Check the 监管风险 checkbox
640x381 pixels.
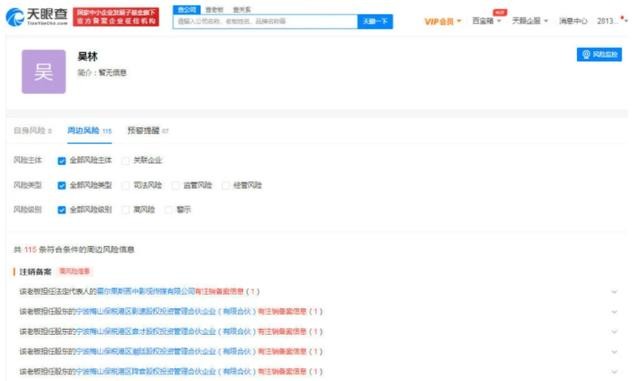(x=176, y=185)
